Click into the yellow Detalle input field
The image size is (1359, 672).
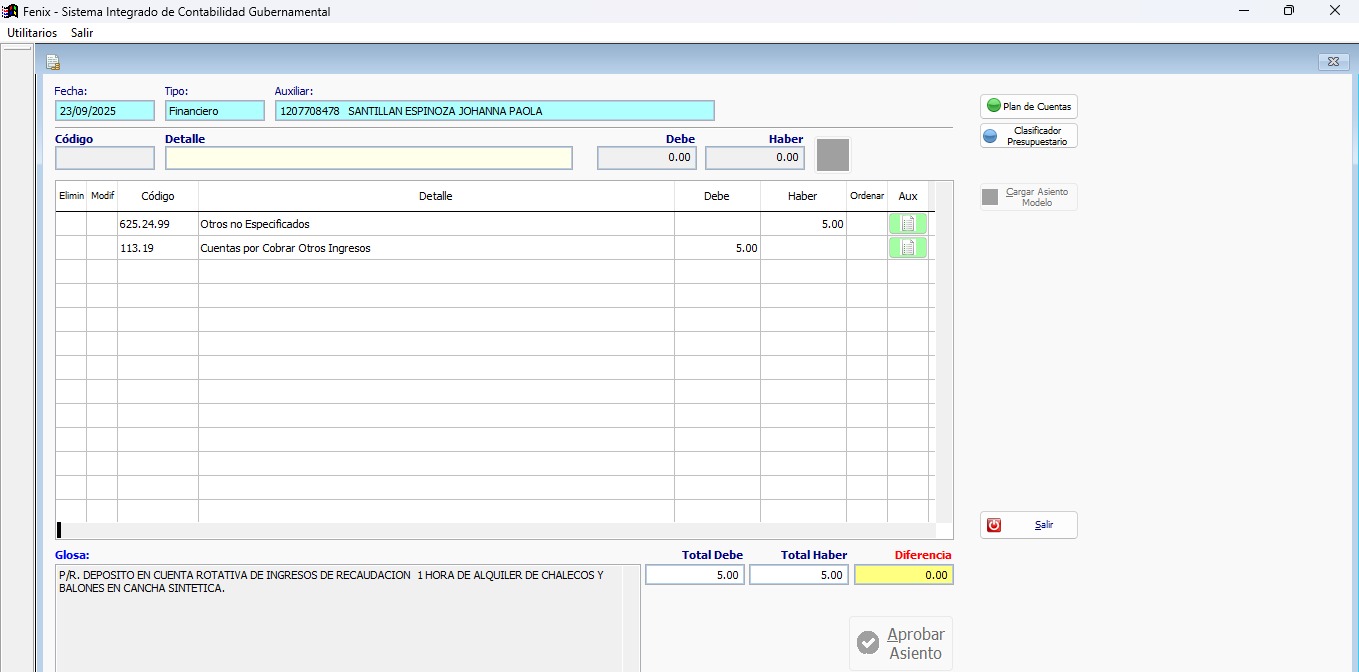point(368,158)
